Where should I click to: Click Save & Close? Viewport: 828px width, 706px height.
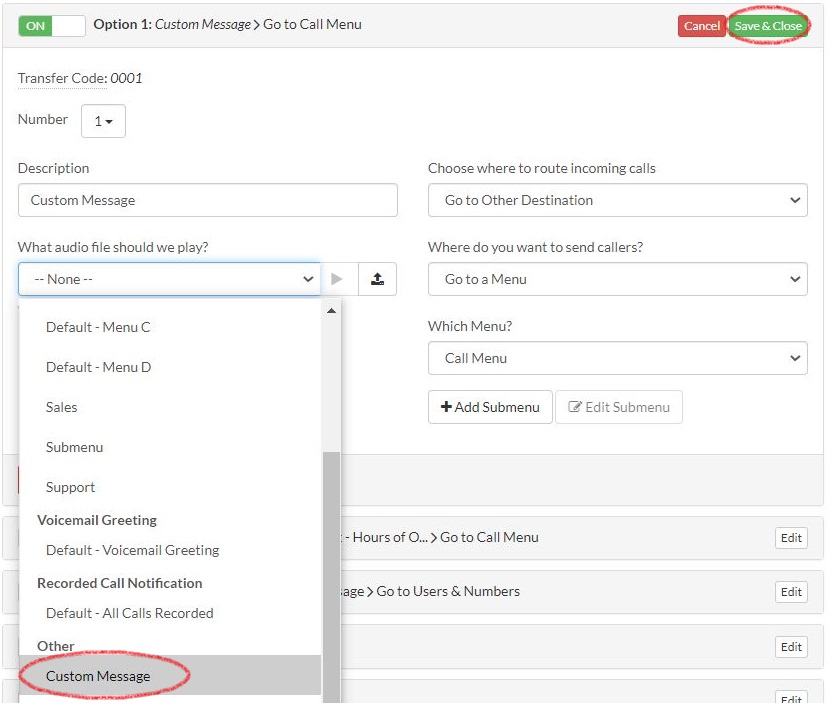(767, 25)
